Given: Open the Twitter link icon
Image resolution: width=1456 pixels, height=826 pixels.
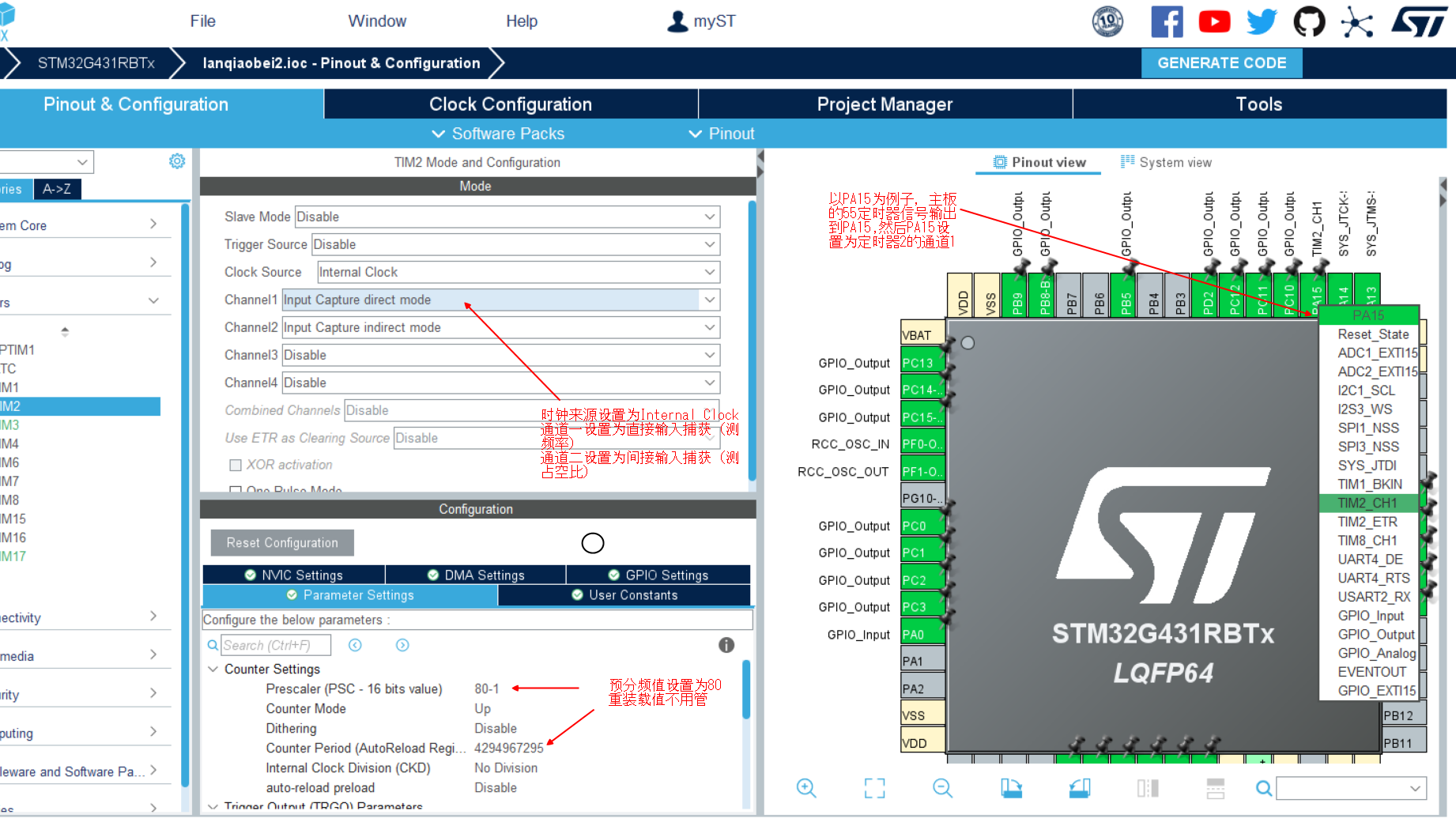Looking at the screenshot, I should coord(1262,21).
